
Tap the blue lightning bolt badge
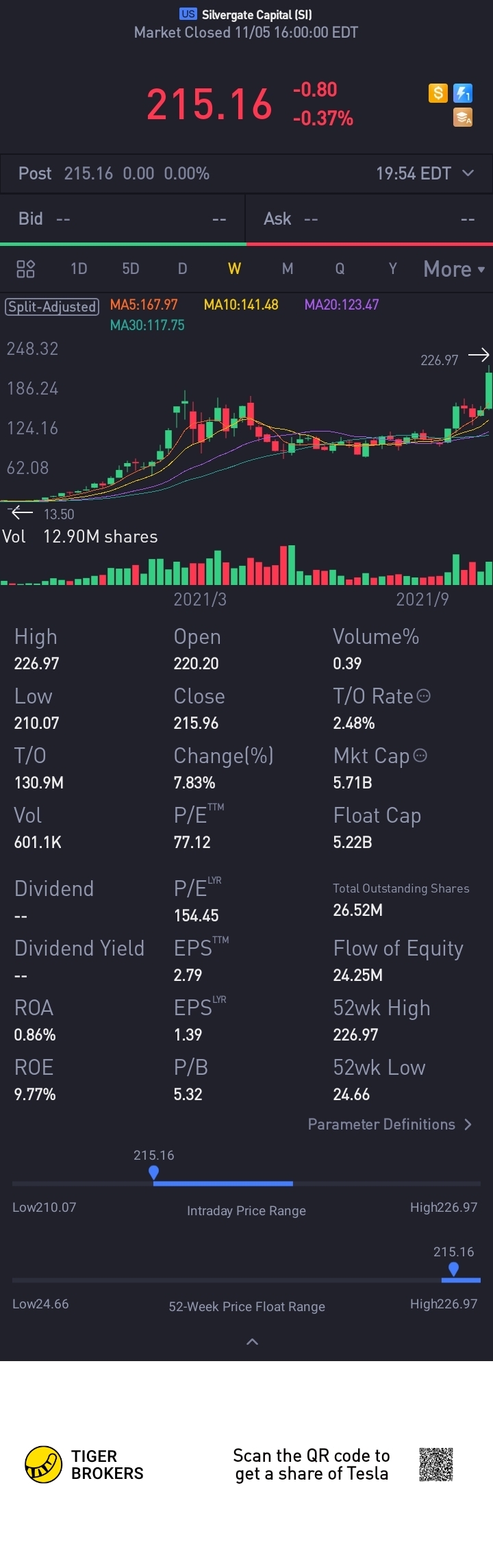click(464, 93)
